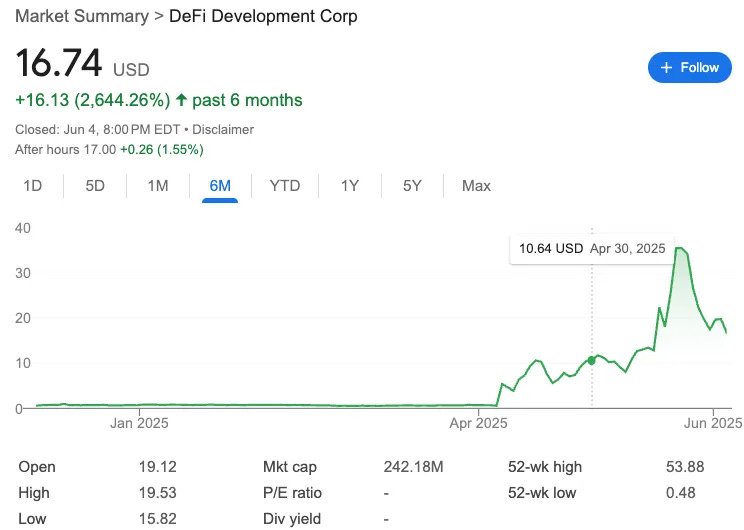Click the P/E ratio label

click(292, 493)
